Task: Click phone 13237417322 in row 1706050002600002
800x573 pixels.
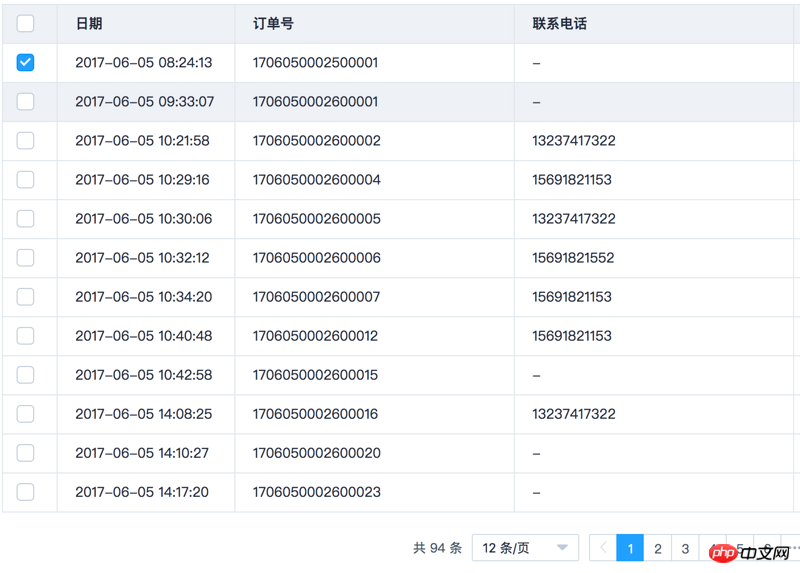Action: click(574, 140)
